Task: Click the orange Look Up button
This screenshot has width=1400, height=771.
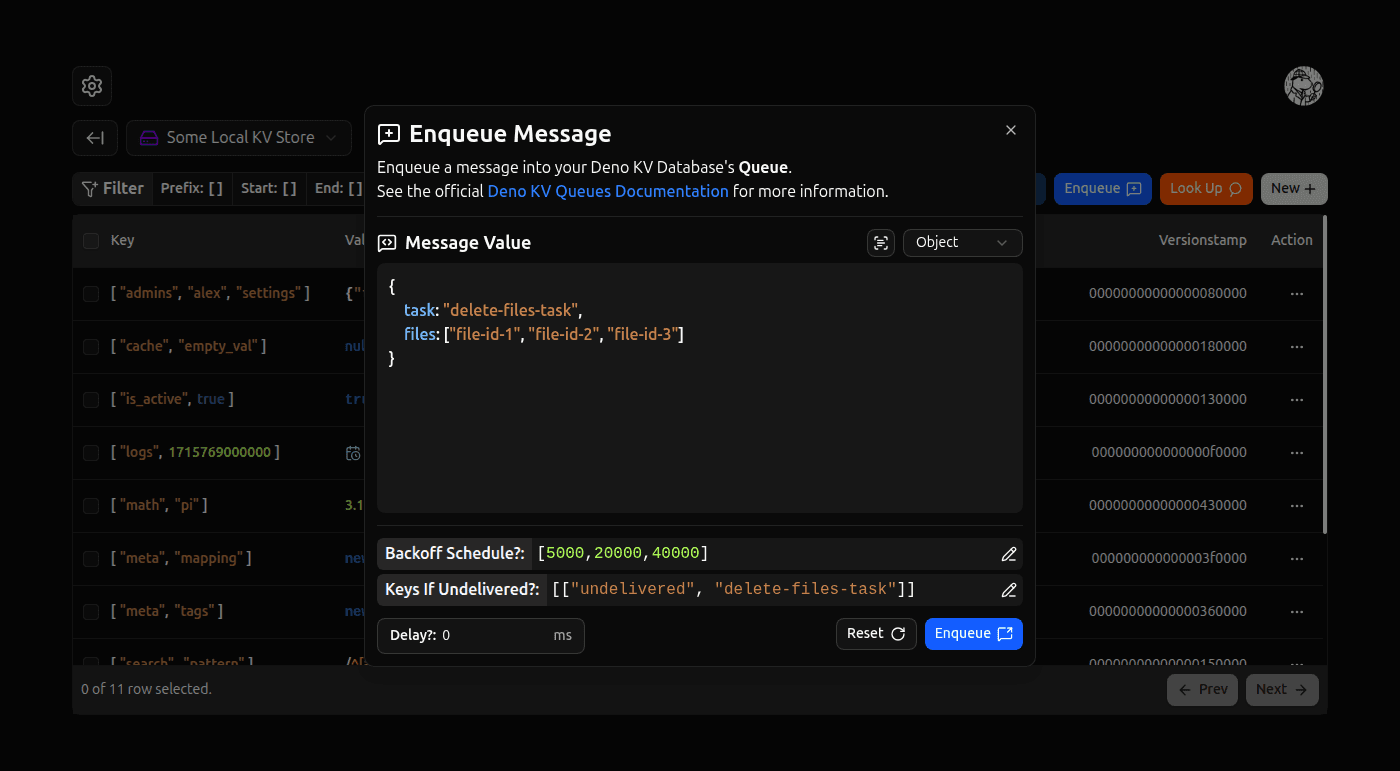Action: click(x=1205, y=188)
